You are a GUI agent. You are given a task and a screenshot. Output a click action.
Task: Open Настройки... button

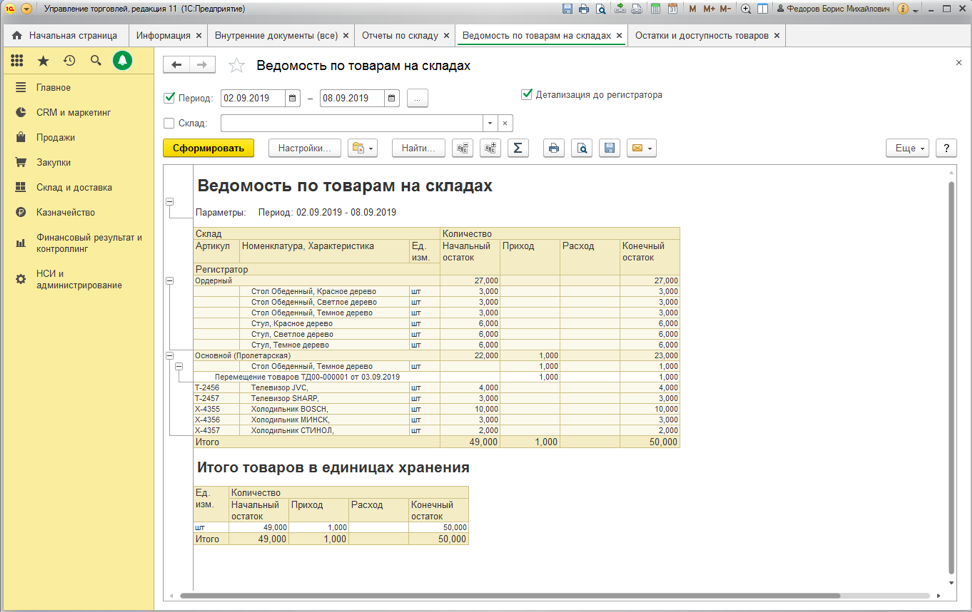point(304,148)
